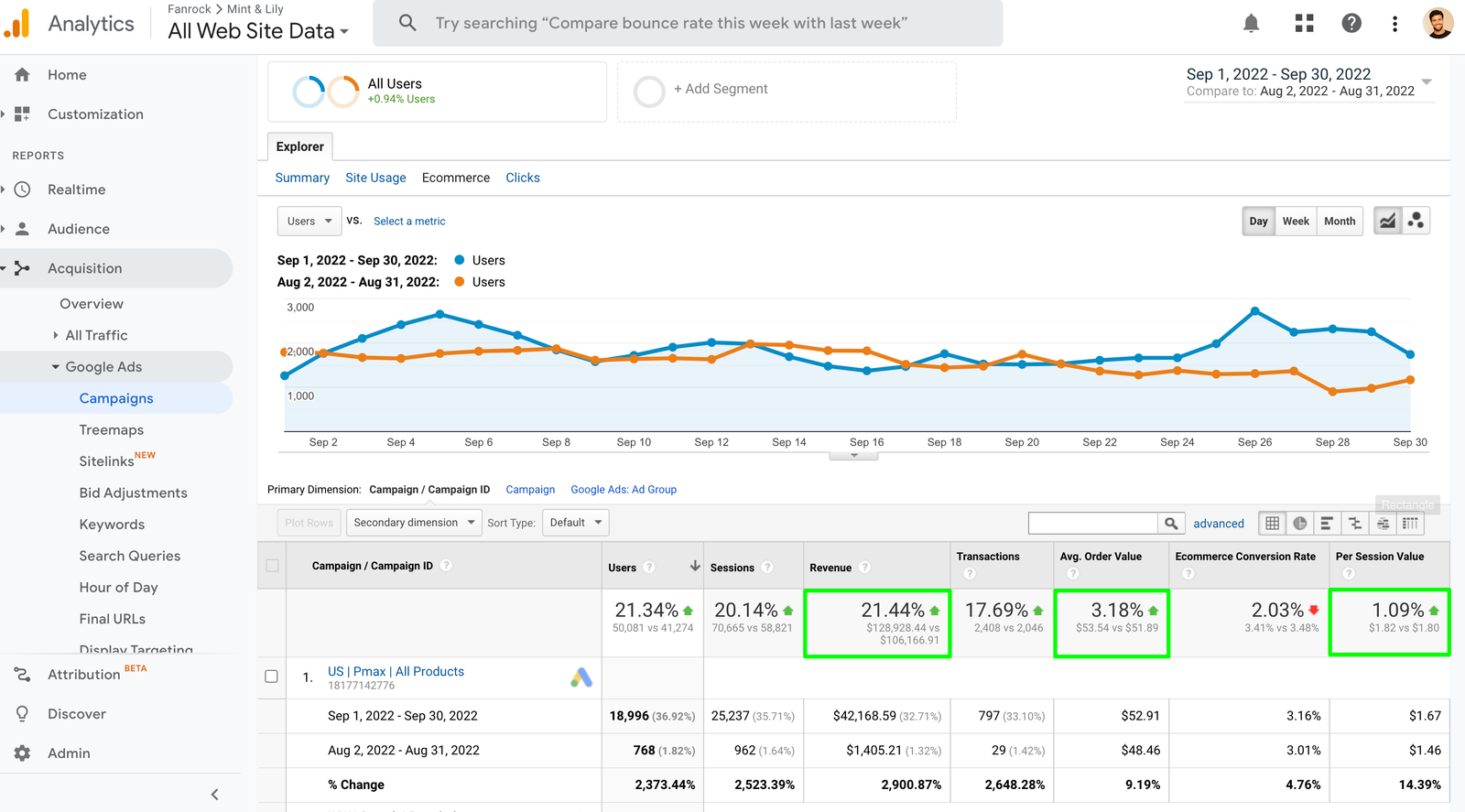
Task: Switch to the Site Usage tab
Action: 375,178
